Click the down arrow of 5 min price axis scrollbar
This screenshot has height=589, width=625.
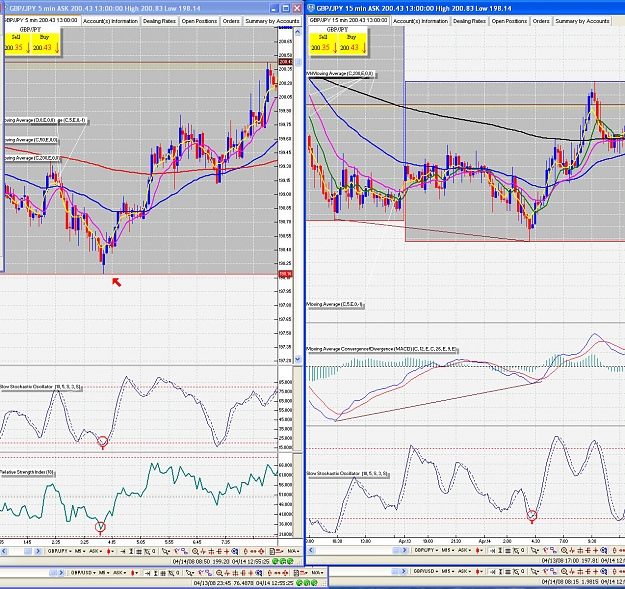point(297,359)
